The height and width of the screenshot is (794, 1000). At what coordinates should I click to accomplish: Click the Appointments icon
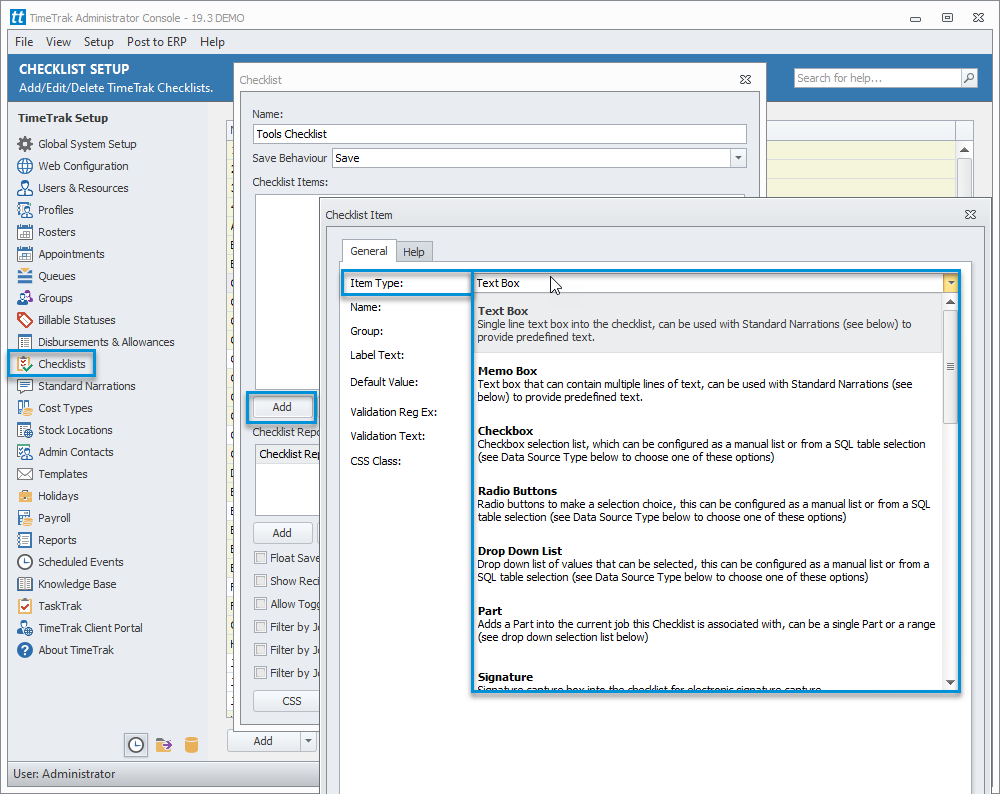pos(25,254)
